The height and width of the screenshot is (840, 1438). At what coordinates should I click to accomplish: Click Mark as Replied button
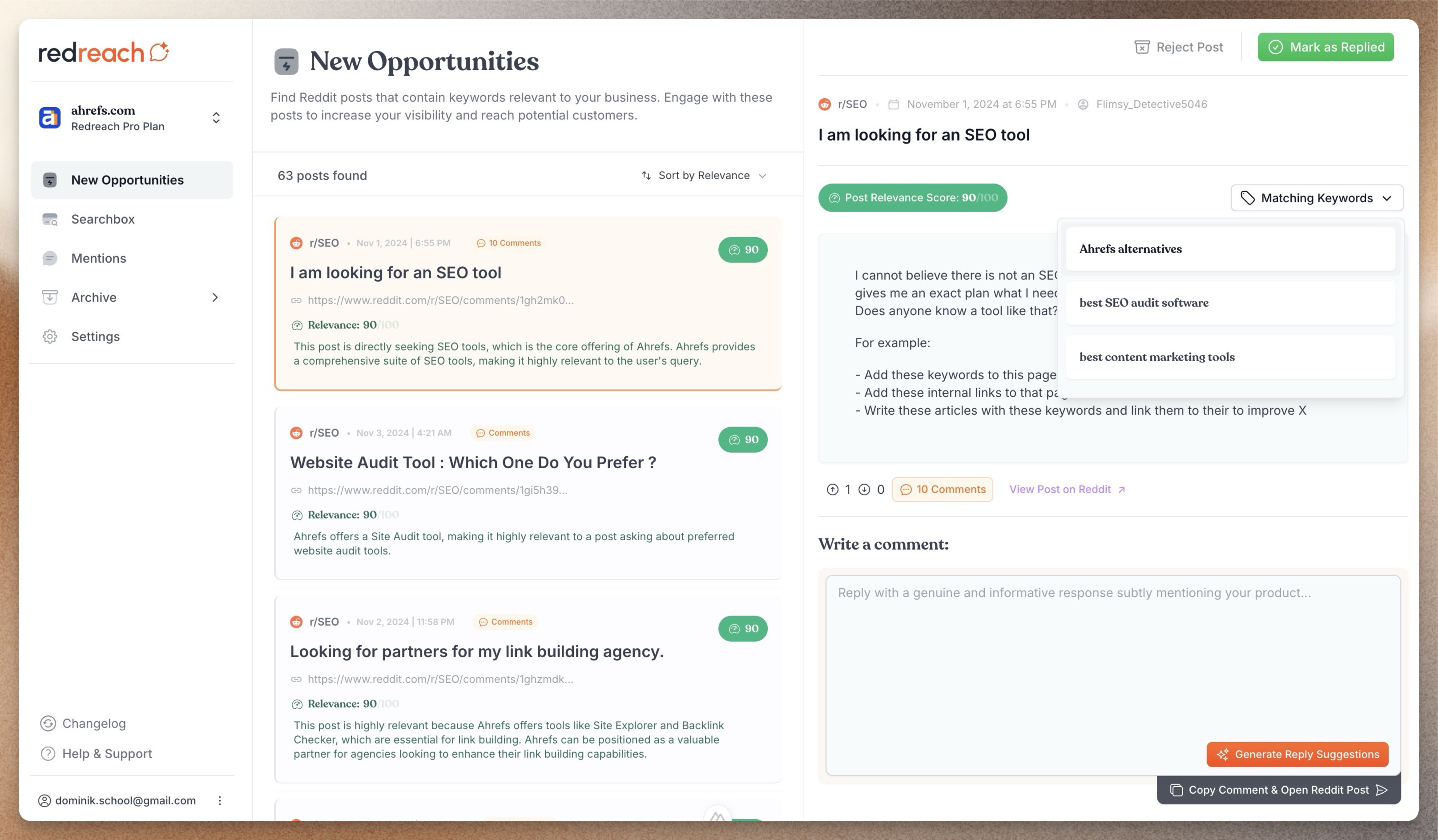point(1325,48)
